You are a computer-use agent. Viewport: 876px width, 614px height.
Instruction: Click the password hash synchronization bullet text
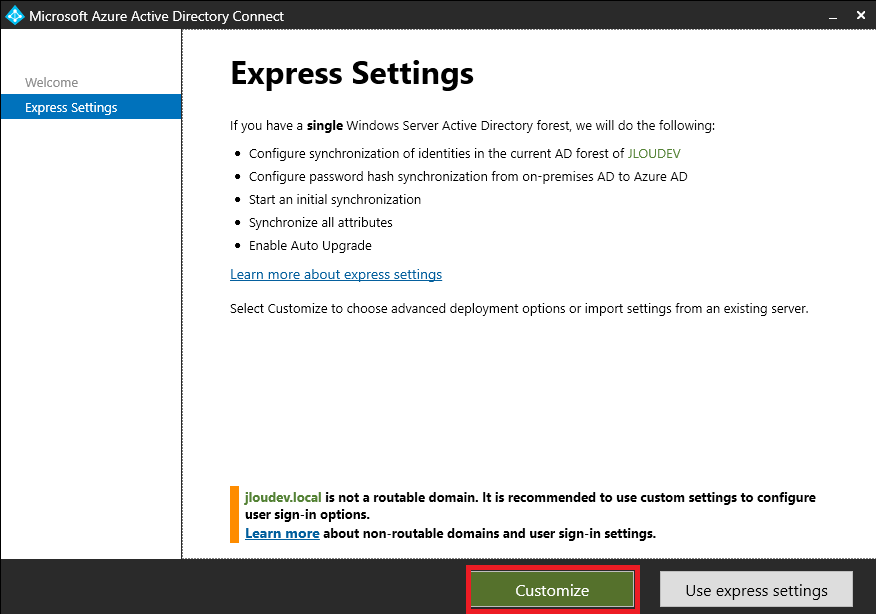[x=468, y=177]
